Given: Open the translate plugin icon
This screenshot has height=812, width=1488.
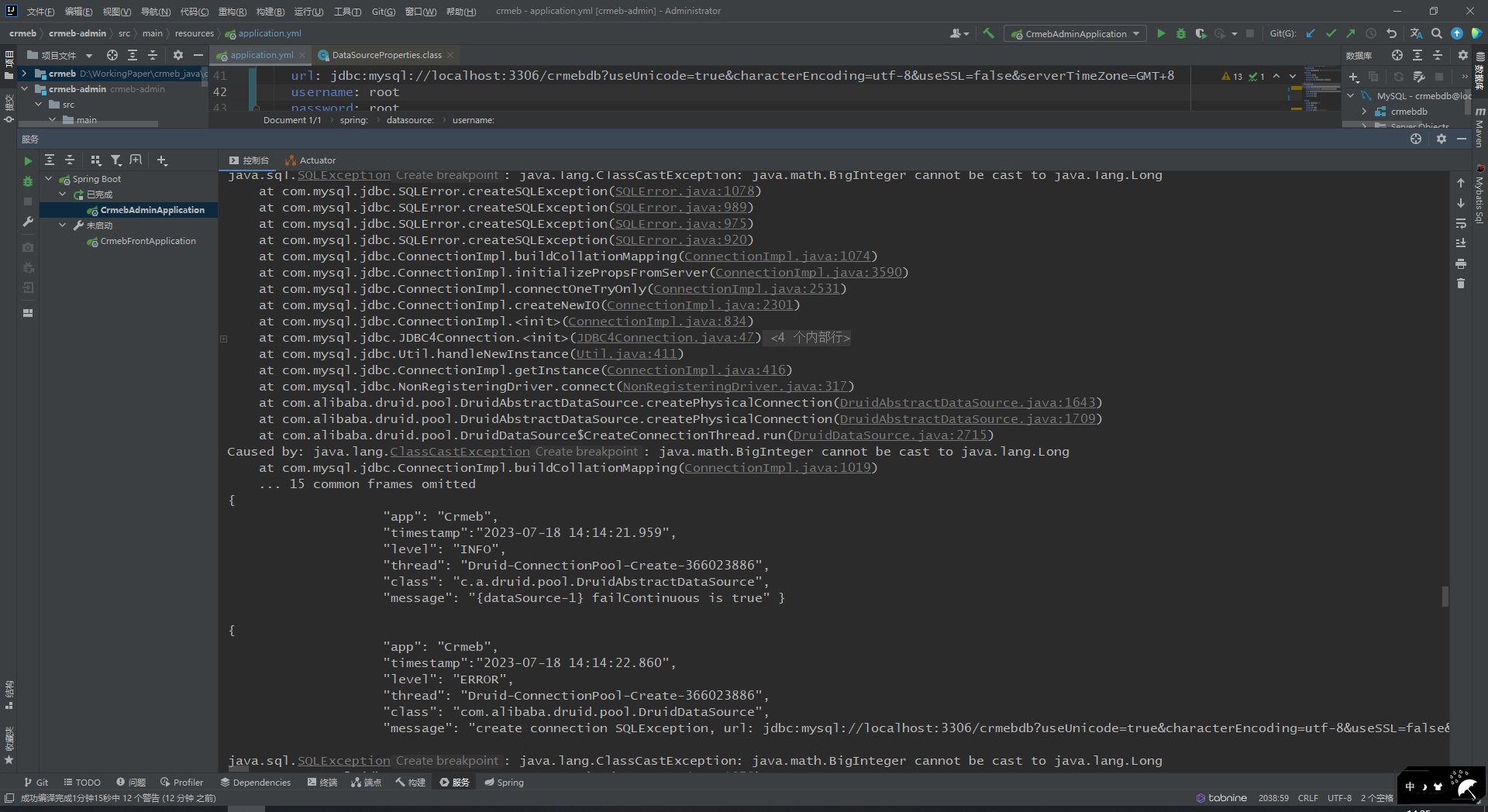Looking at the screenshot, I should [x=1416, y=33].
